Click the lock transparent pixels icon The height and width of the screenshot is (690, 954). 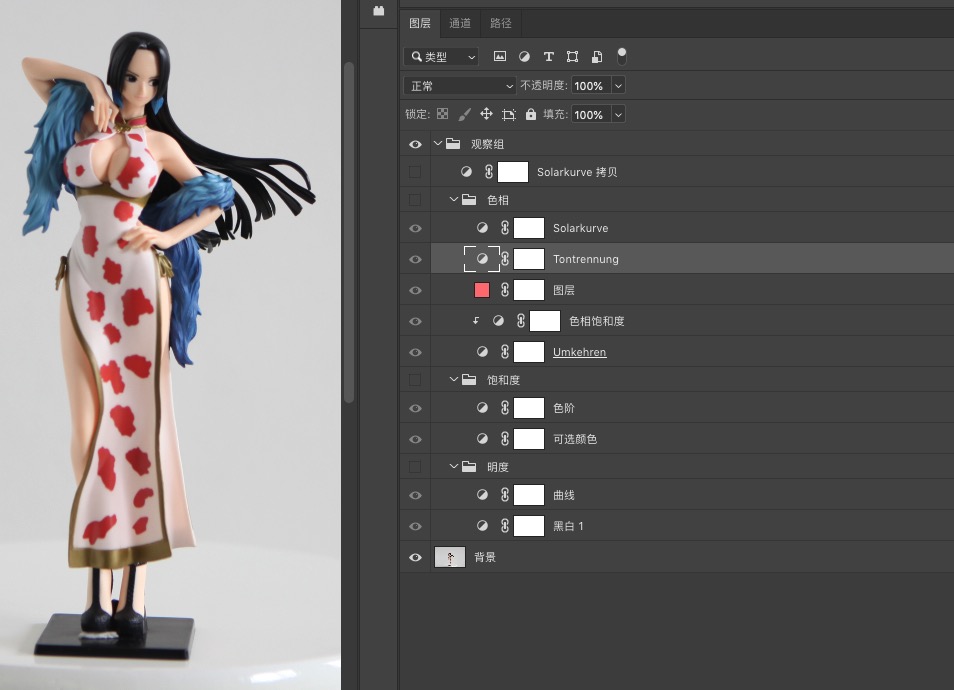click(x=442, y=115)
